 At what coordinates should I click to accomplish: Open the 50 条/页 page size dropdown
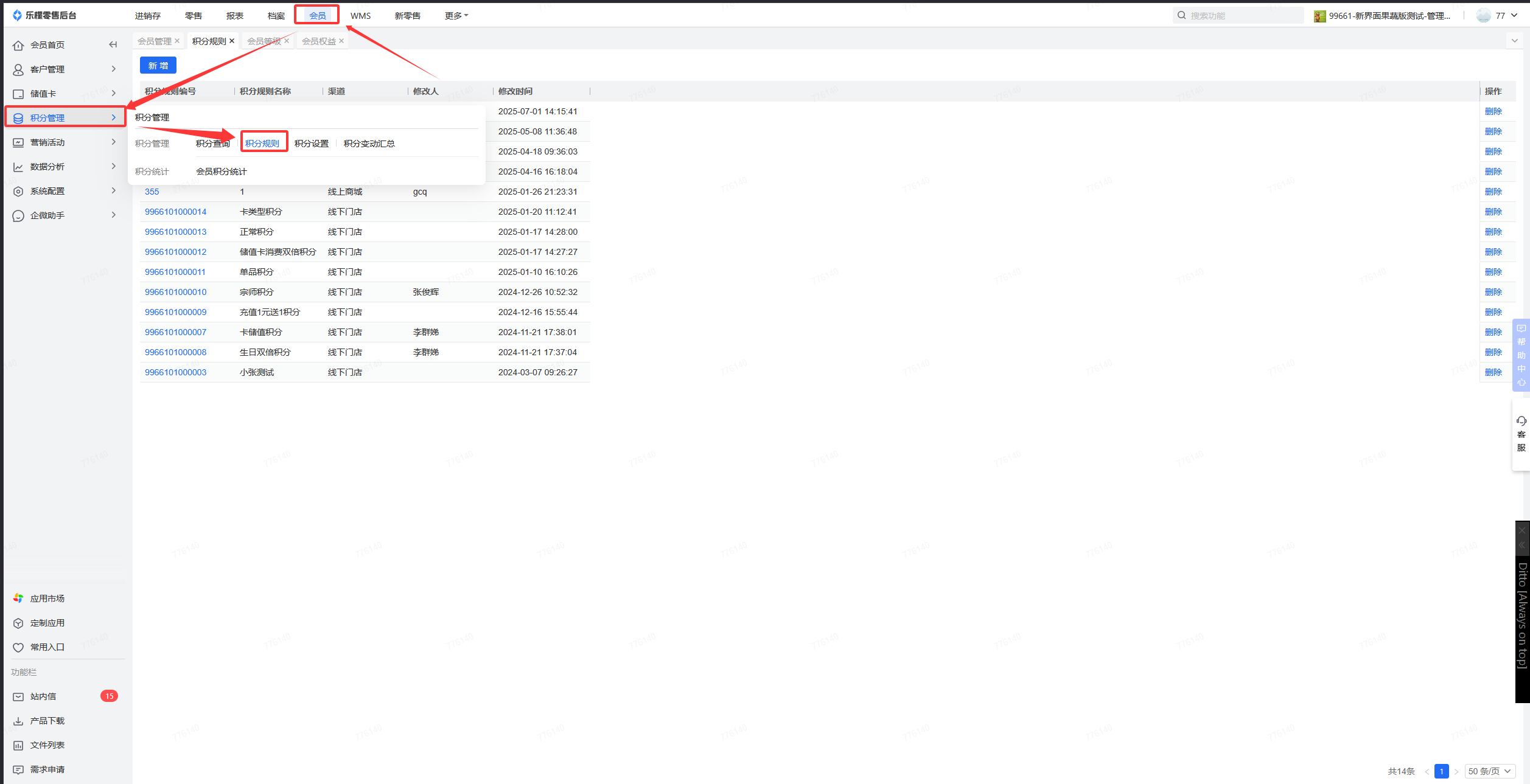click(1489, 771)
